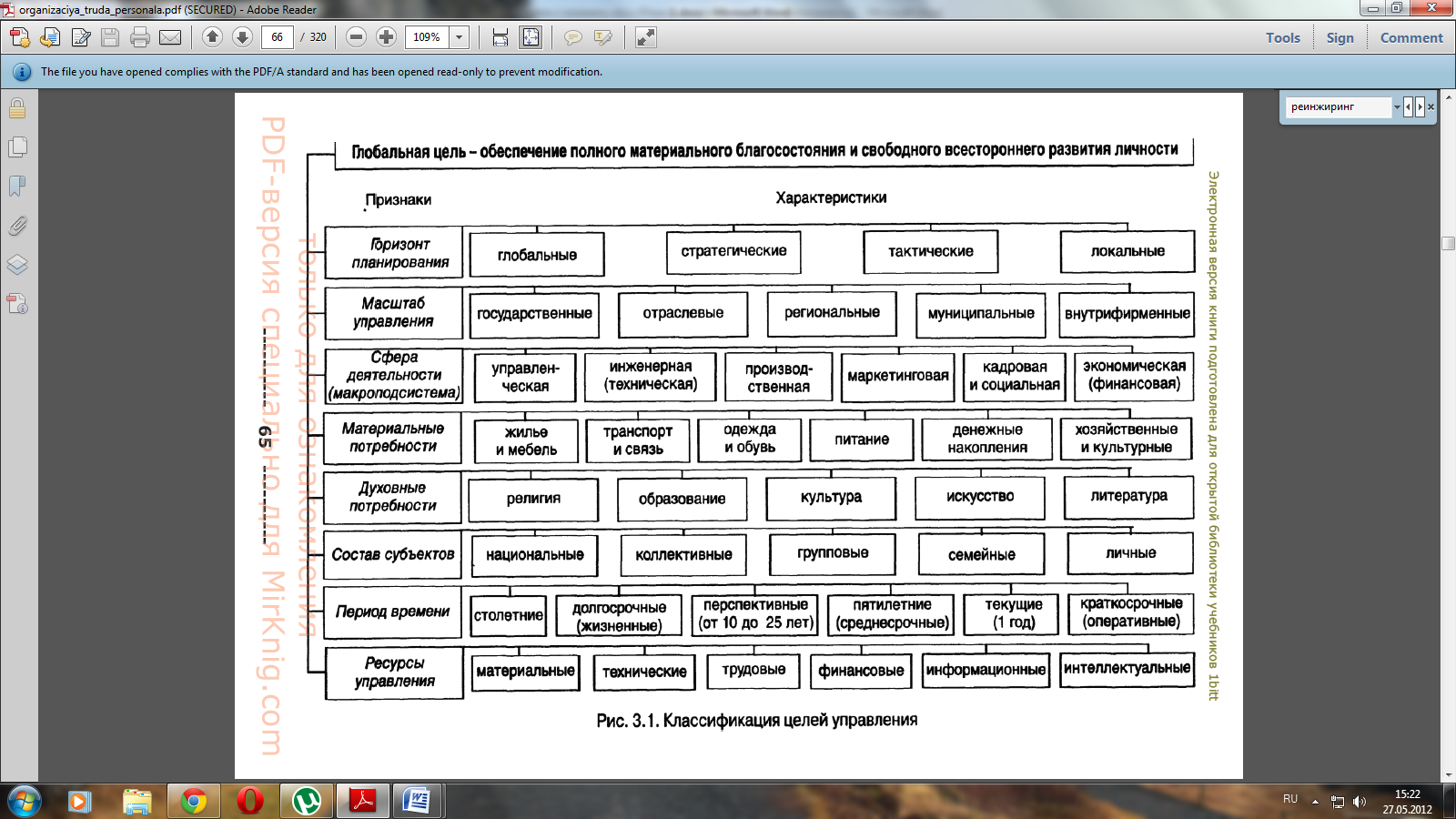Click the figure caption 'Рис. 3.1.'
Viewport: 1456px width, 819px height.
pos(627,721)
